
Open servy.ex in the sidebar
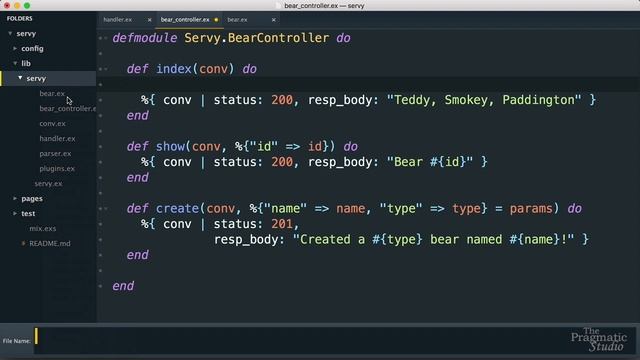point(48,184)
